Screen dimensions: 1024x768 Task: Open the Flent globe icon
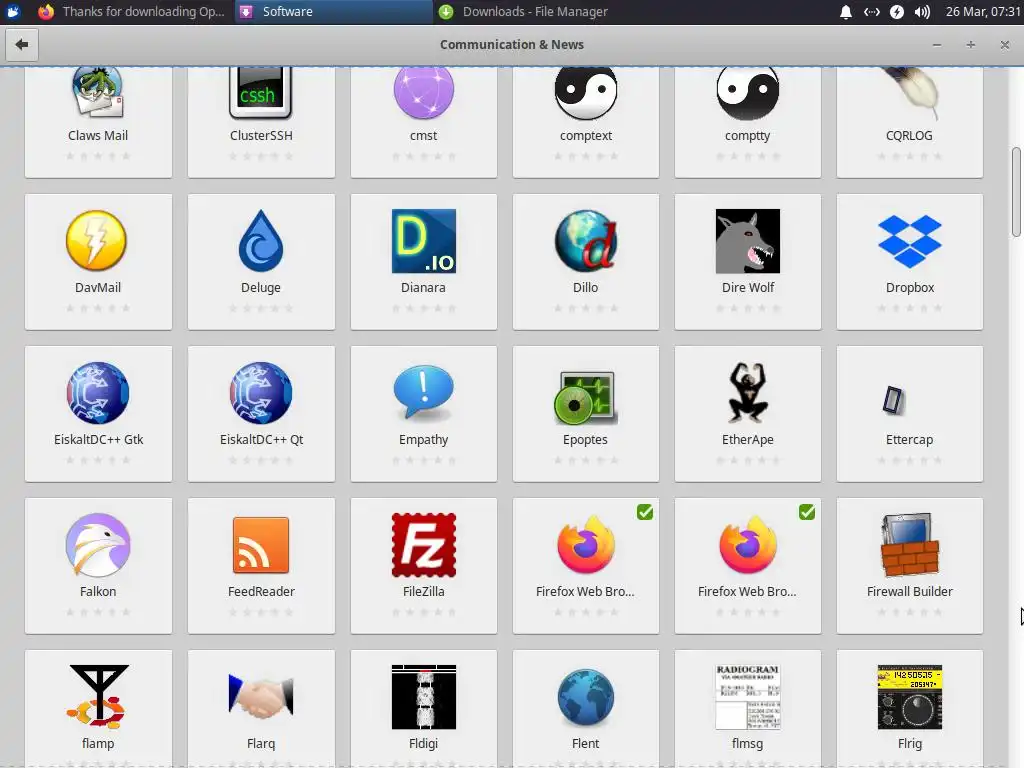coord(586,697)
